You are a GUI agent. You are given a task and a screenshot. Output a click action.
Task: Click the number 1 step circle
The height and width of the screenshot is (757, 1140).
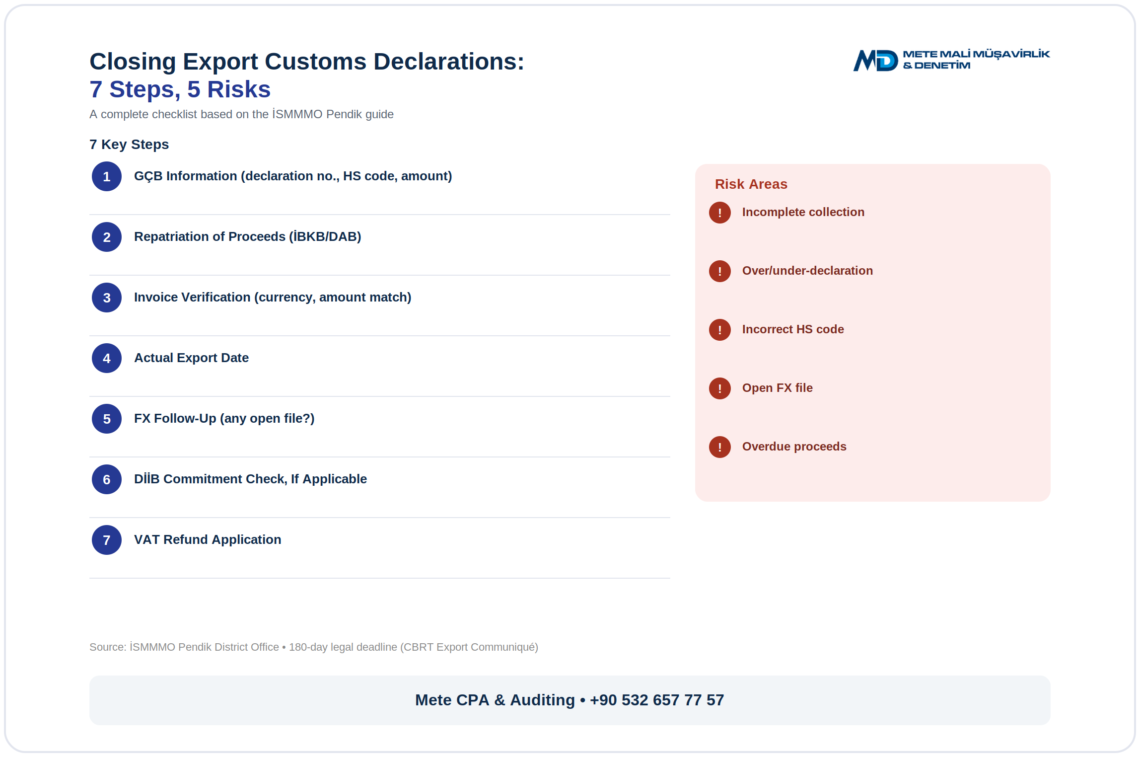106,177
